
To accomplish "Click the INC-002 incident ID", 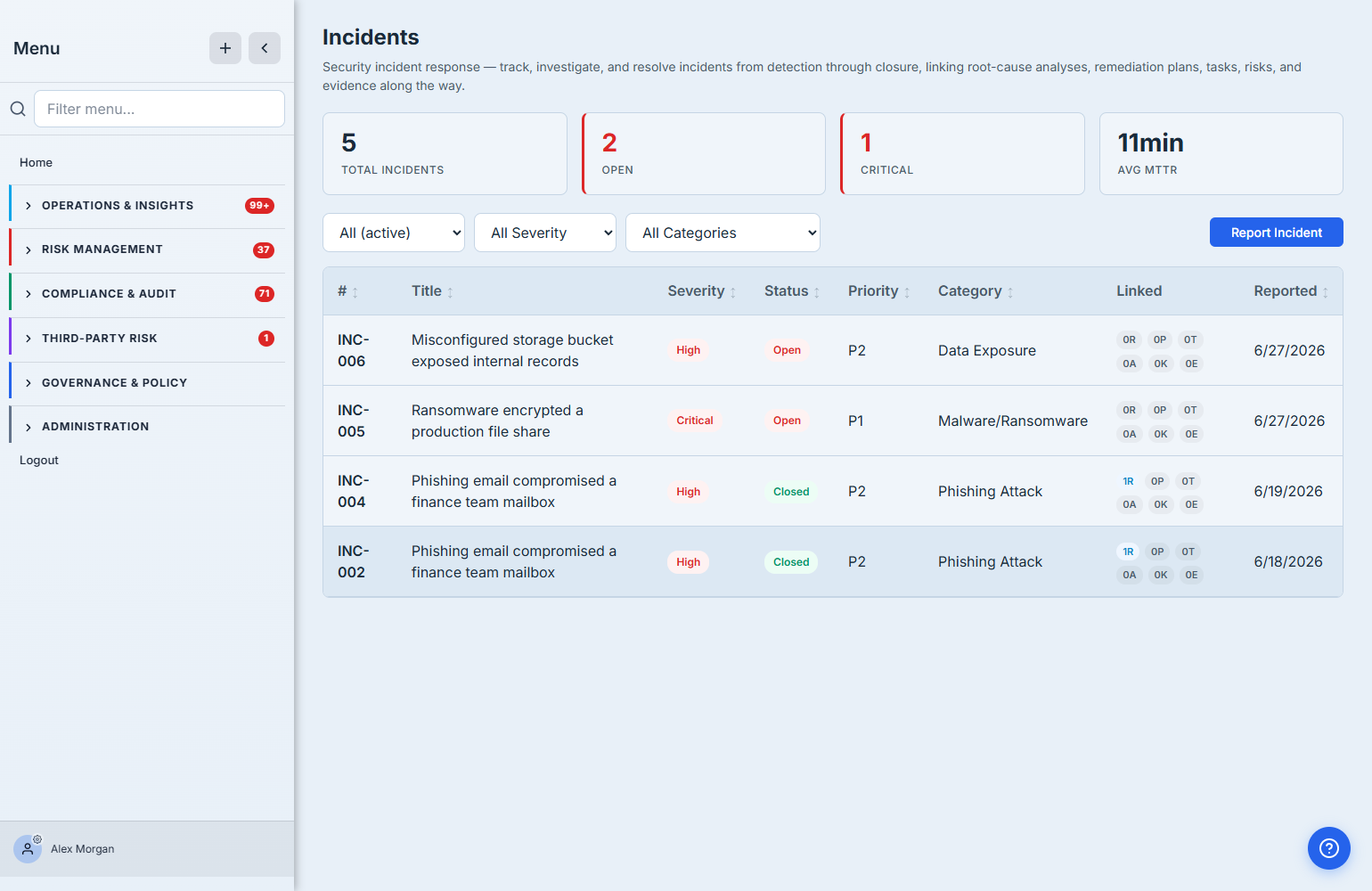I will point(353,561).
